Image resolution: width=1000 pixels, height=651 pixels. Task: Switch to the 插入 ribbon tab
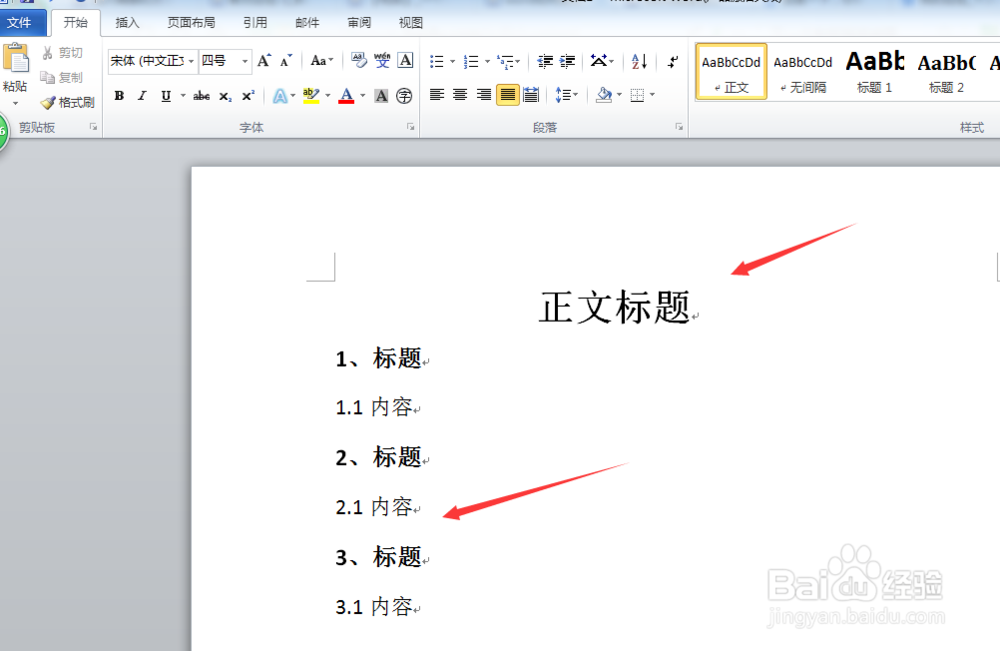(127, 21)
